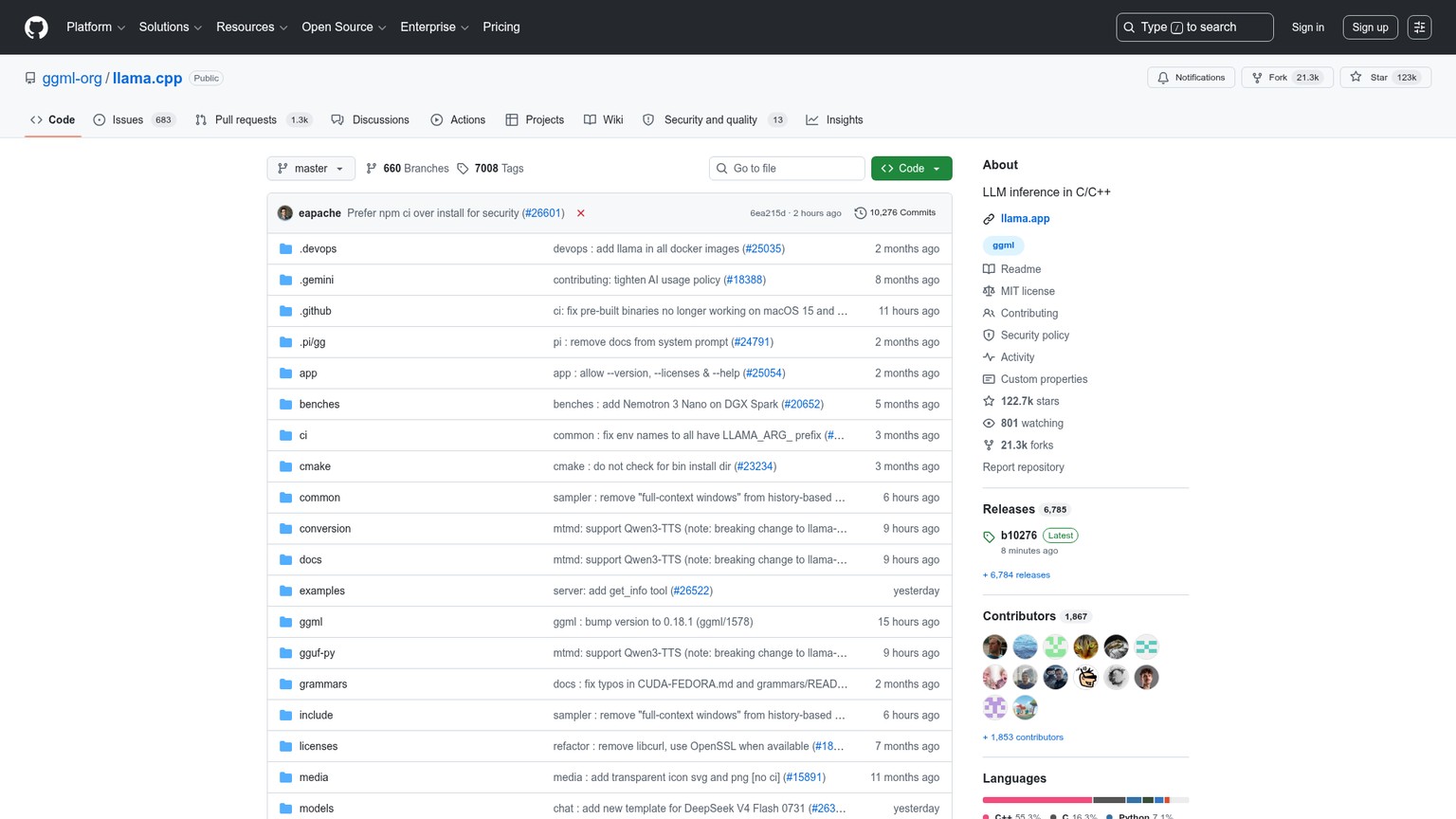Viewport: 1456px width, 819px height.
Task: Click the link icon next to llama.app
Action: tap(989, 219)
